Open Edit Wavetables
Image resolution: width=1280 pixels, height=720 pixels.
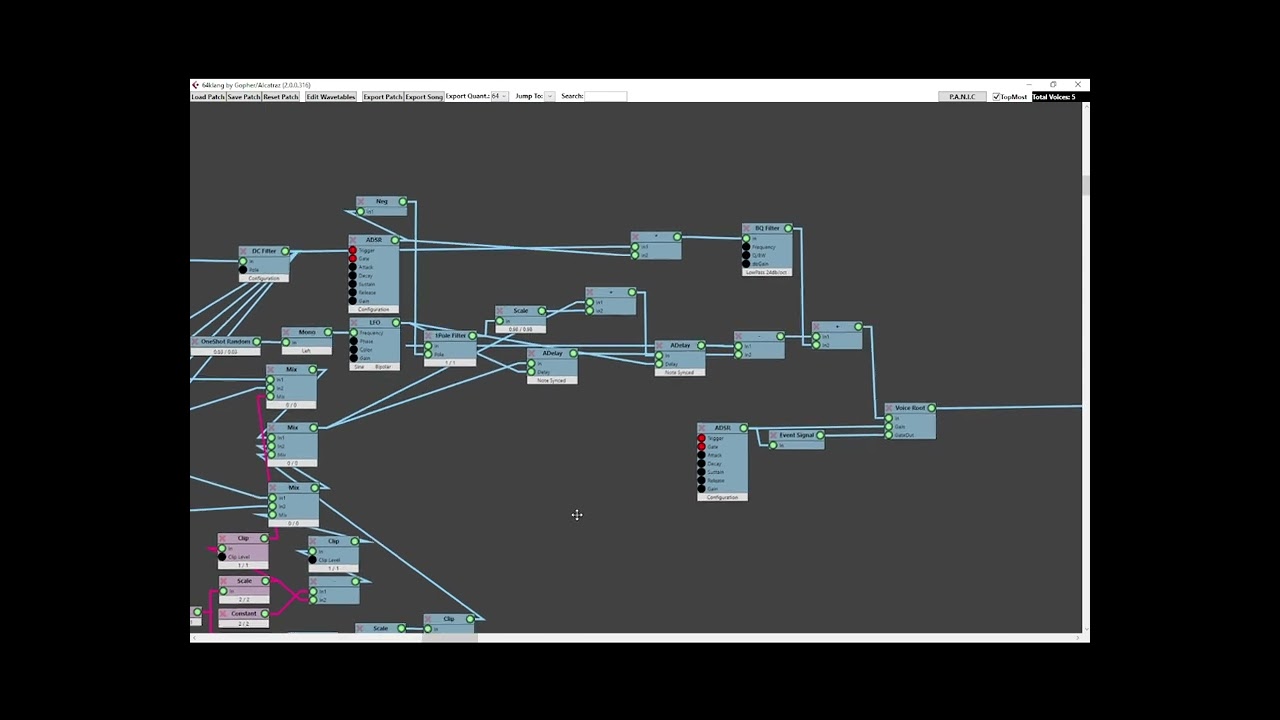click(x=331, y=97)
